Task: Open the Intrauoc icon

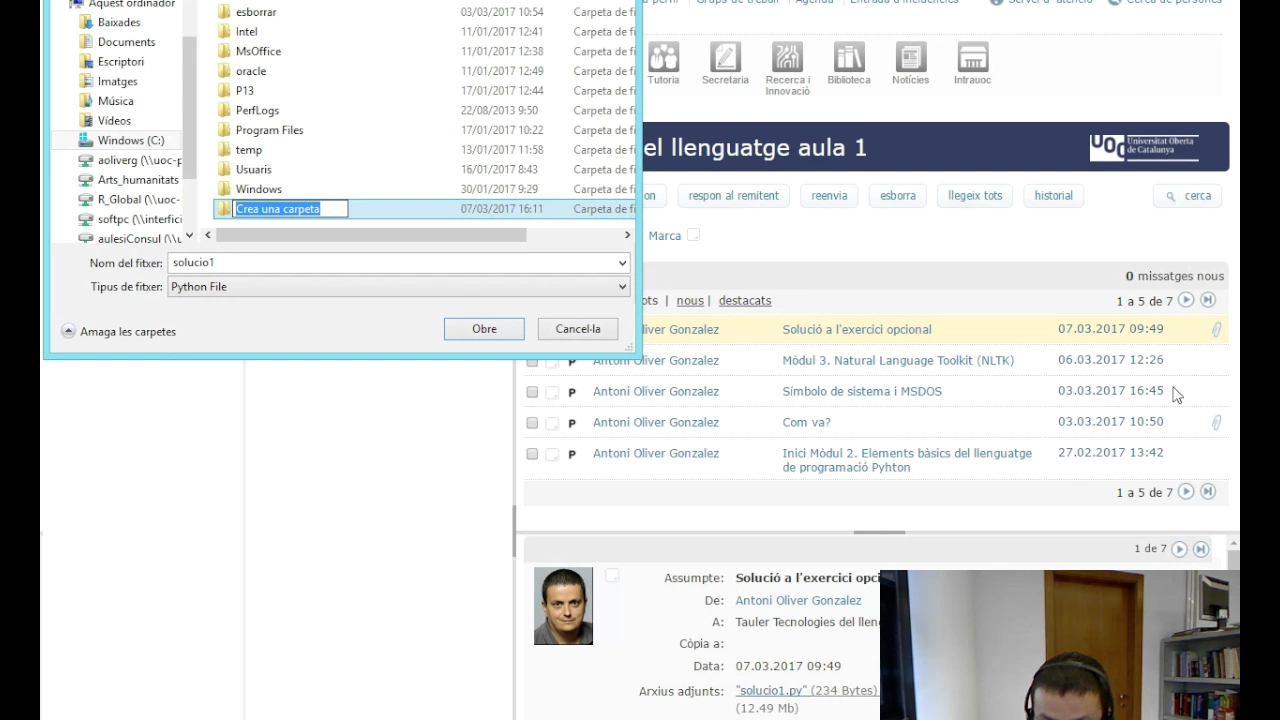Action: point(972,63)
